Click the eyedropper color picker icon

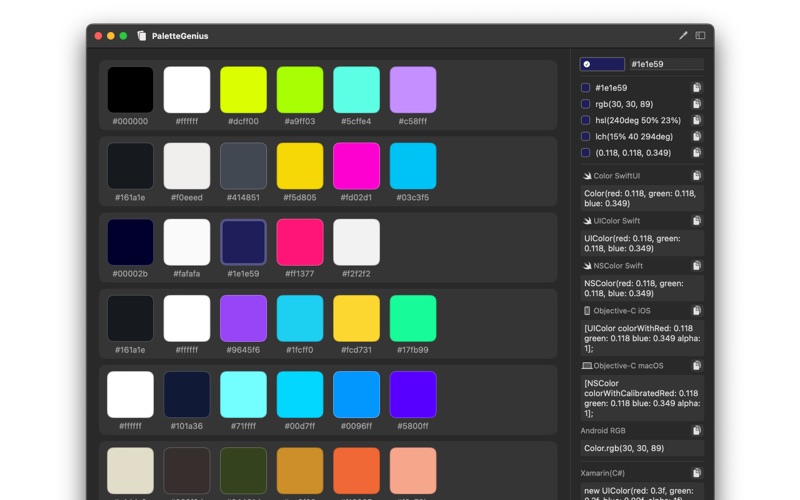[683, 35]
